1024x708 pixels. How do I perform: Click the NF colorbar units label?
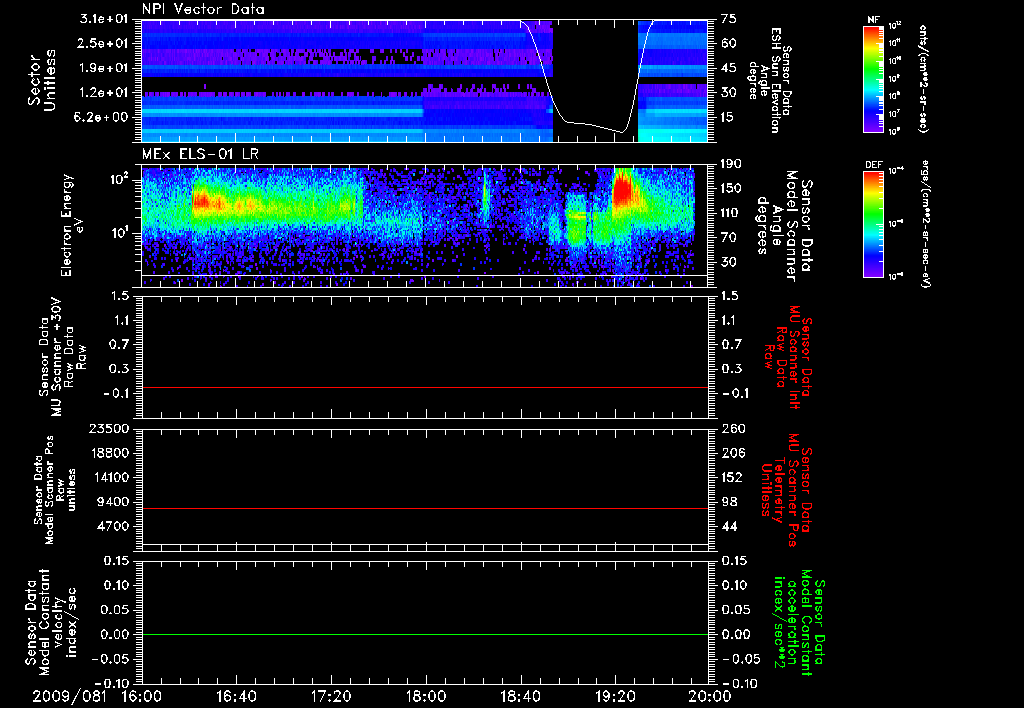(x=923, y=79)
